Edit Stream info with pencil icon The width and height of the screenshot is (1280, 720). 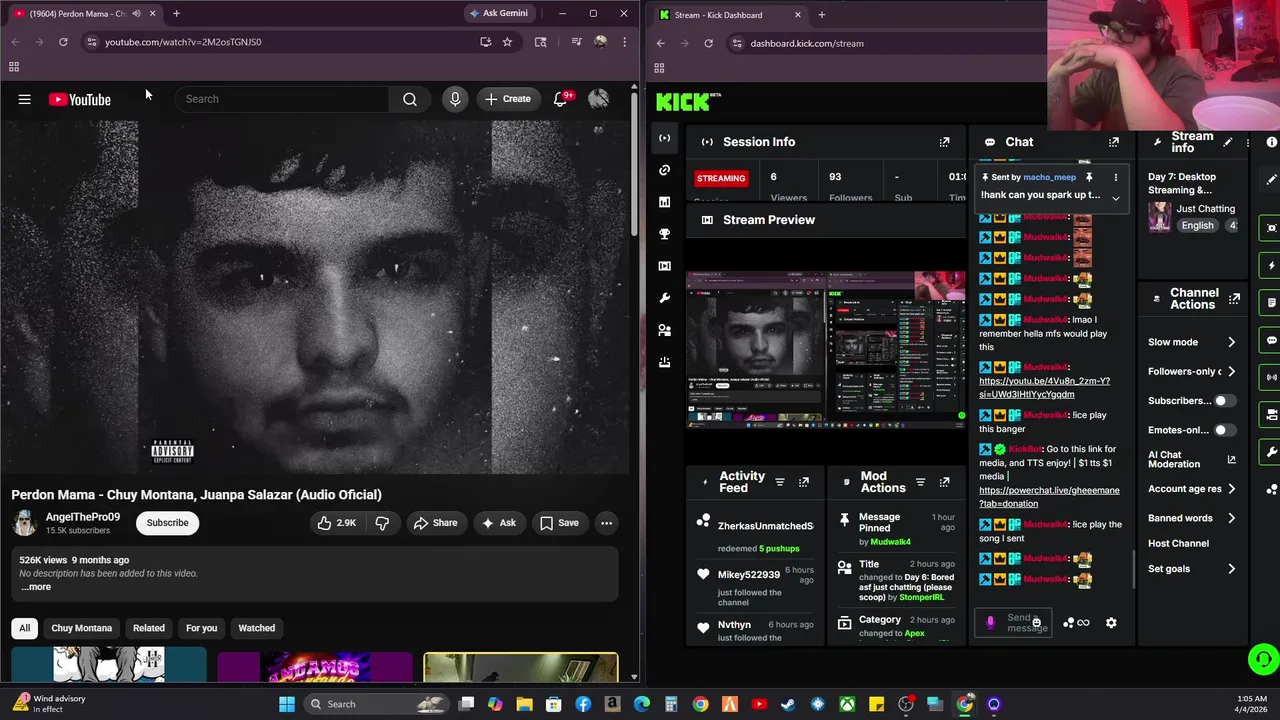1228,142
